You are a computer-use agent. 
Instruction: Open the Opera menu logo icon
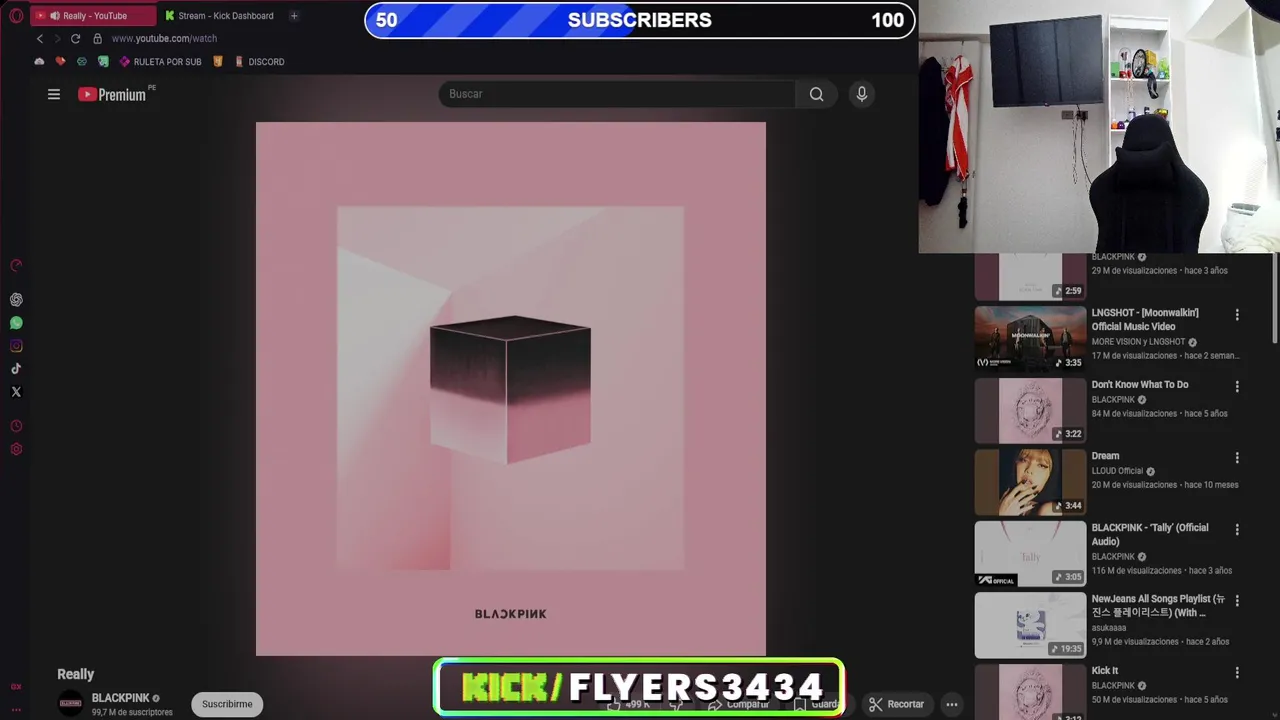tap(16, 16)
